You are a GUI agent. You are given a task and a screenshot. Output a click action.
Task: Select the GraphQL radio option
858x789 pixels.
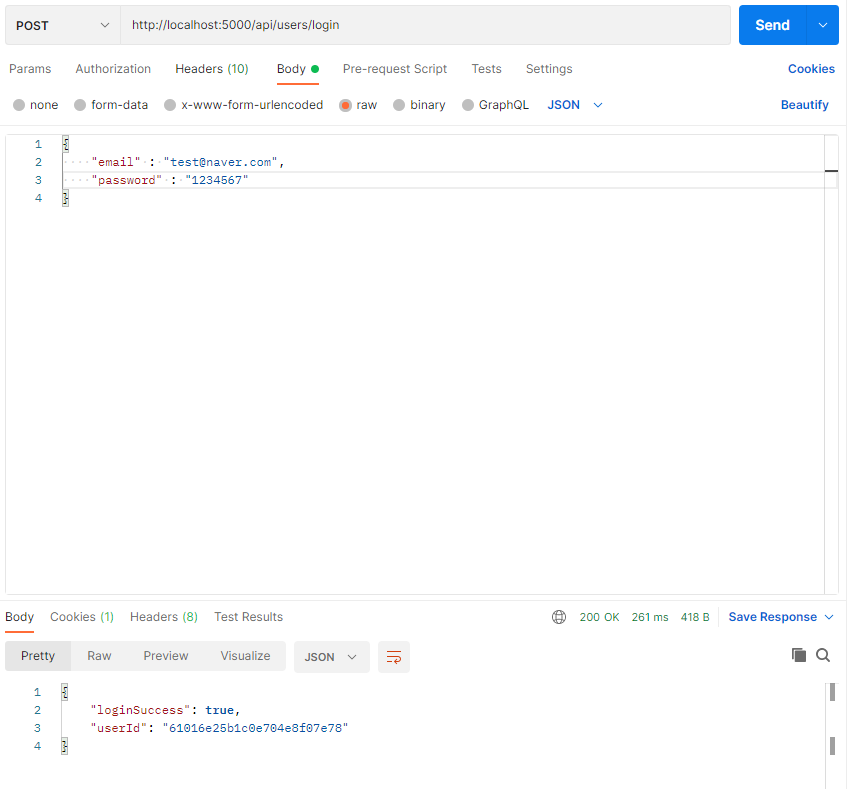[468, 105]
